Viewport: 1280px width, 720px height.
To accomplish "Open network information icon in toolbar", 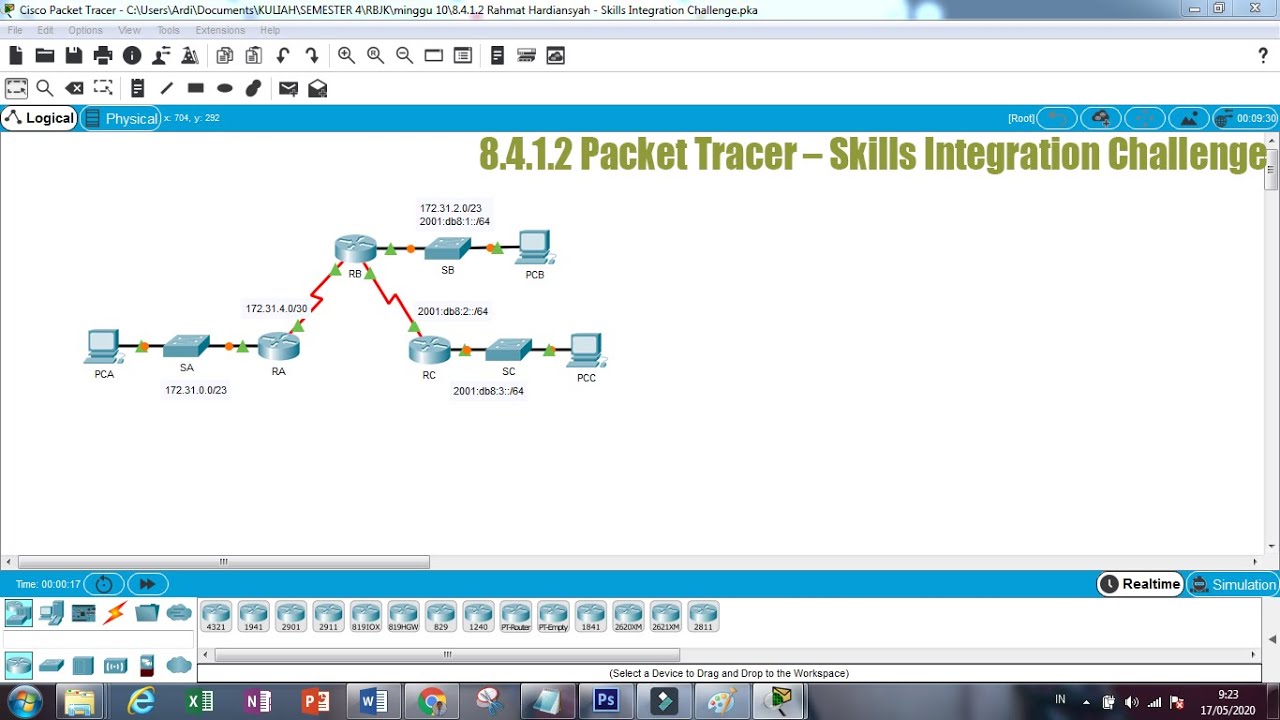I will click(x=132, y=56).
